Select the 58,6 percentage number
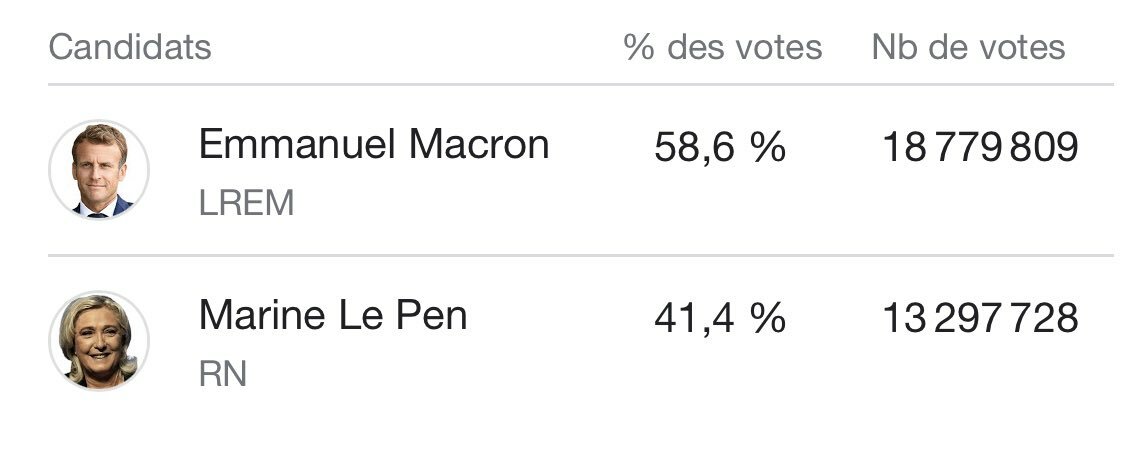Image resolution: width=1125 pixels, height=469 pixels. [695, 148]
